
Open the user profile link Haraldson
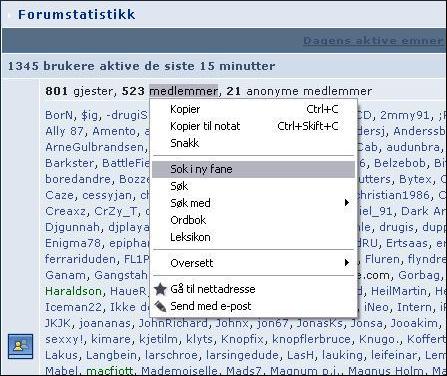(73, 291)
